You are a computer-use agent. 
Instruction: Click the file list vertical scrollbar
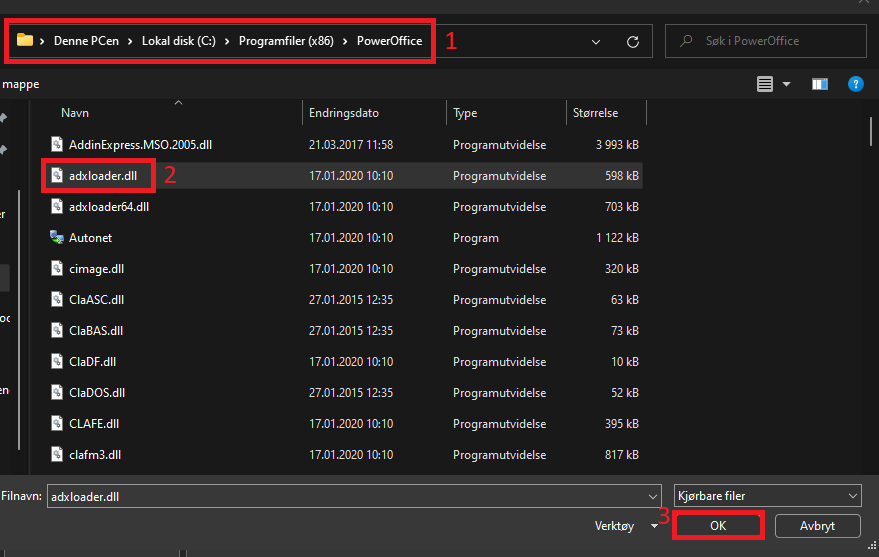pos(870,131)
